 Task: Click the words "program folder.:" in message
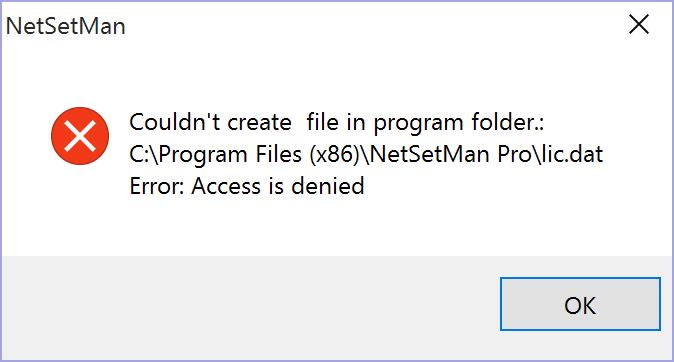click(x=459, y=123)
